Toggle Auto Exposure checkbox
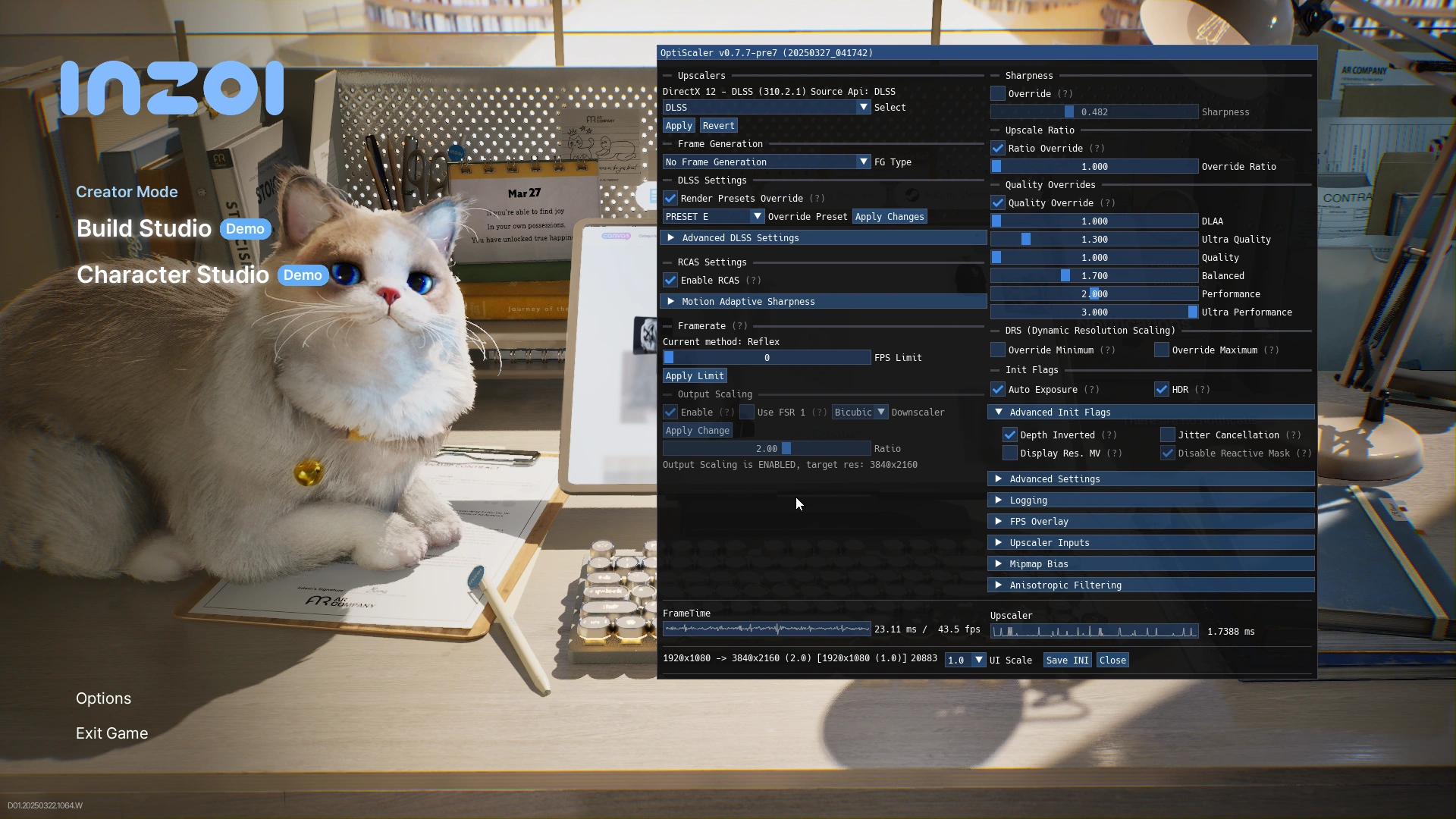 [x=998, y=390]
